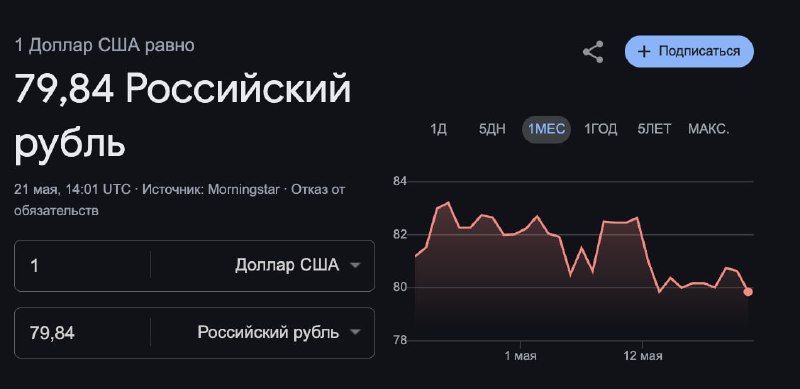Switch to the МАКС. time range tab
The image size is (800, 389).
(x=708, y=129)
